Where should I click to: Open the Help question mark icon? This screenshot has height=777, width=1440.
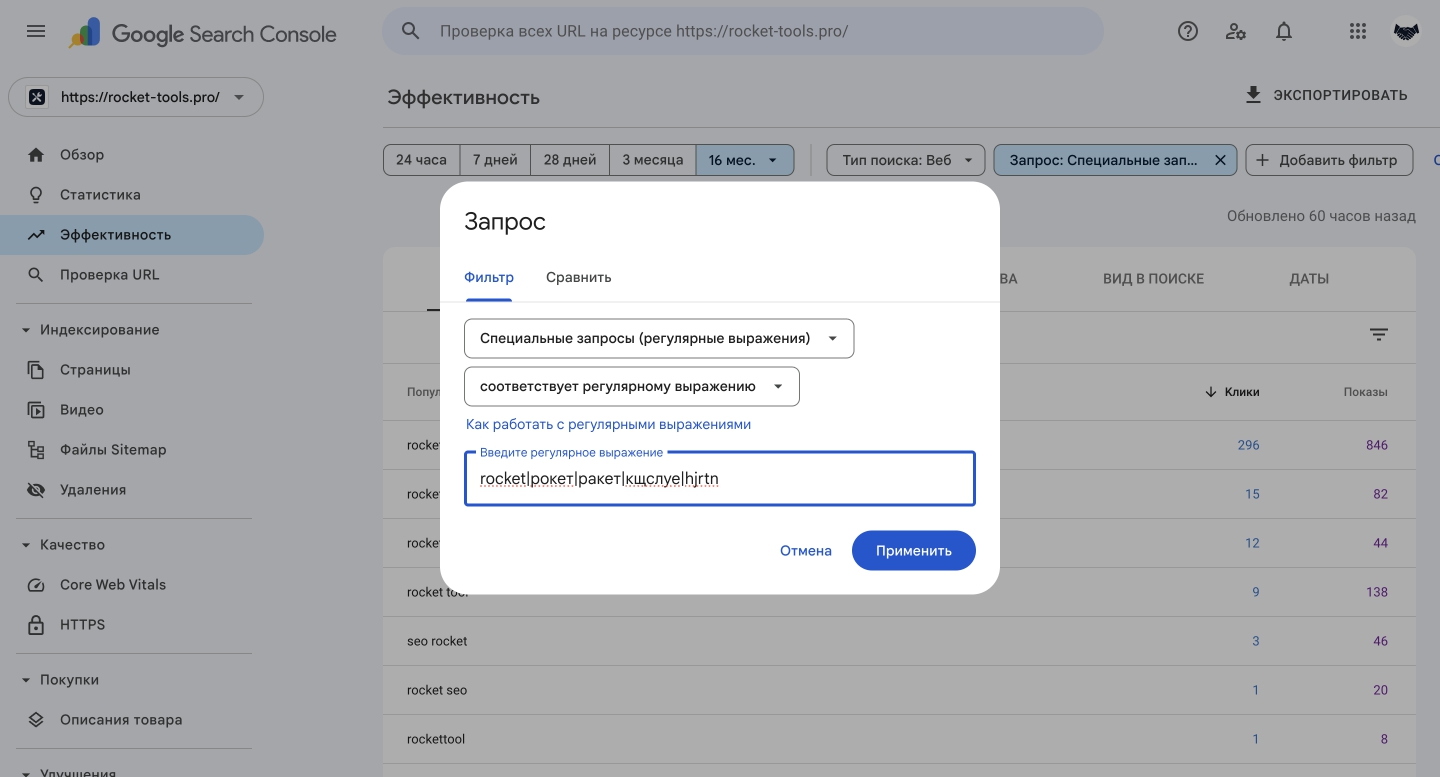click(x=1188, y=31)
